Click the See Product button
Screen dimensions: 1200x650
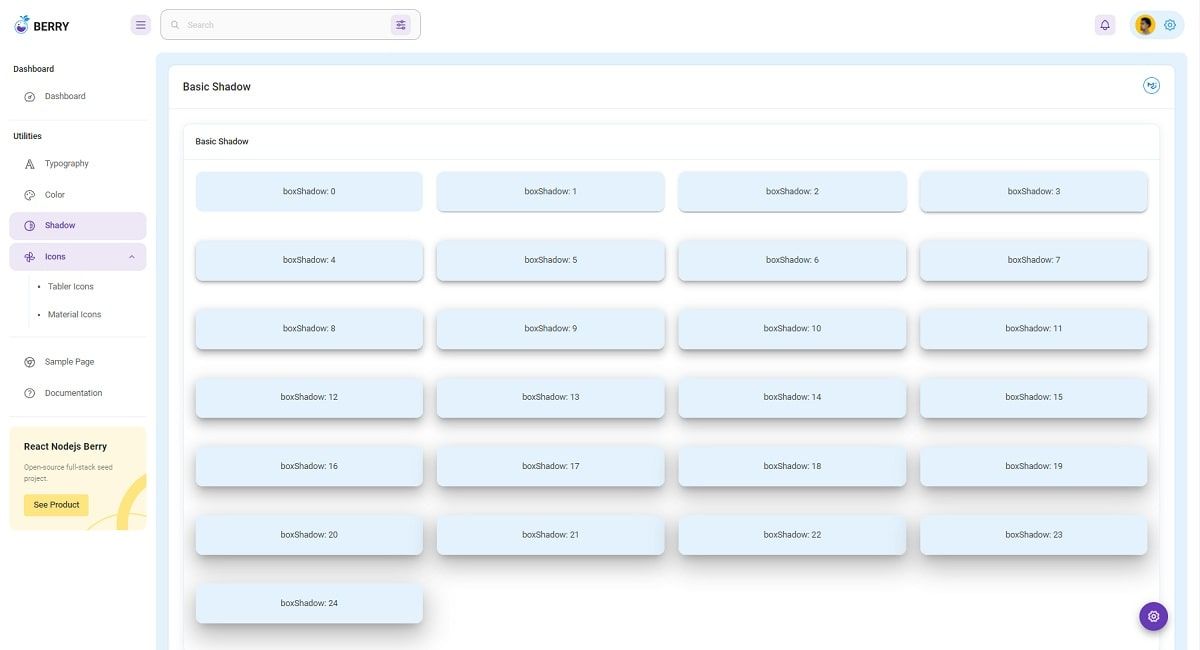[x=56, y=503]
